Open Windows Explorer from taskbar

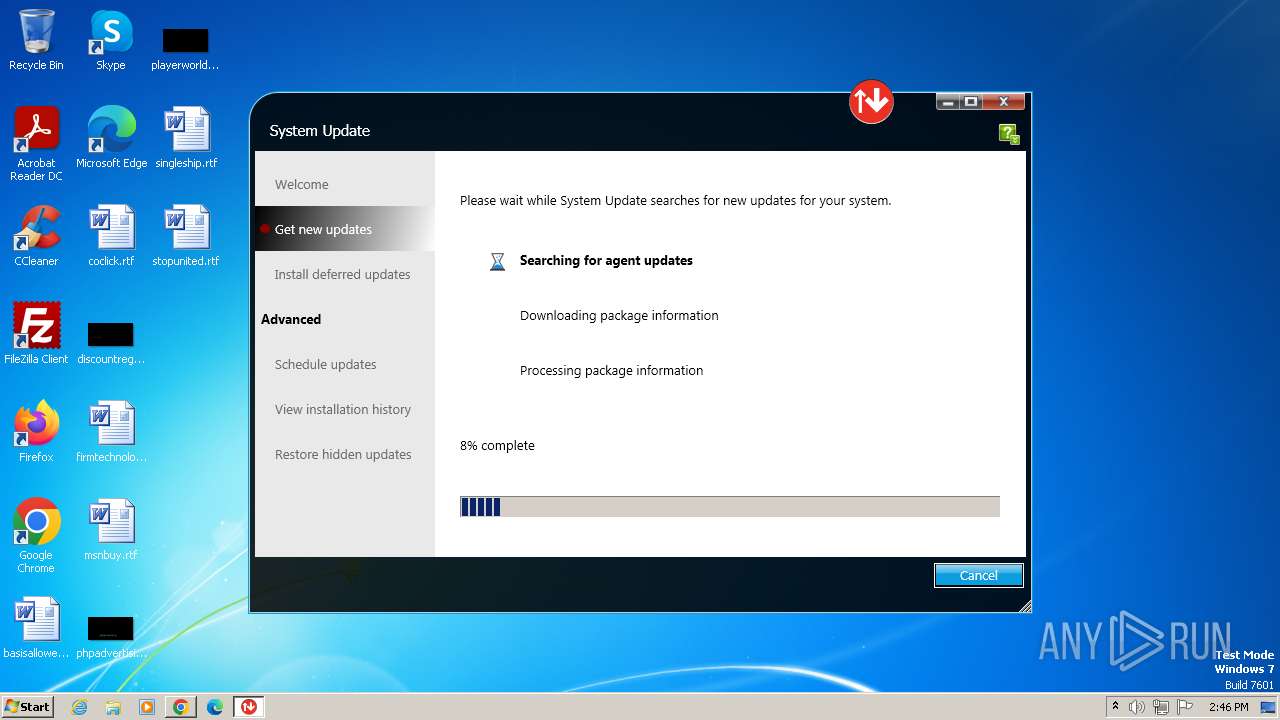point(113,707)
